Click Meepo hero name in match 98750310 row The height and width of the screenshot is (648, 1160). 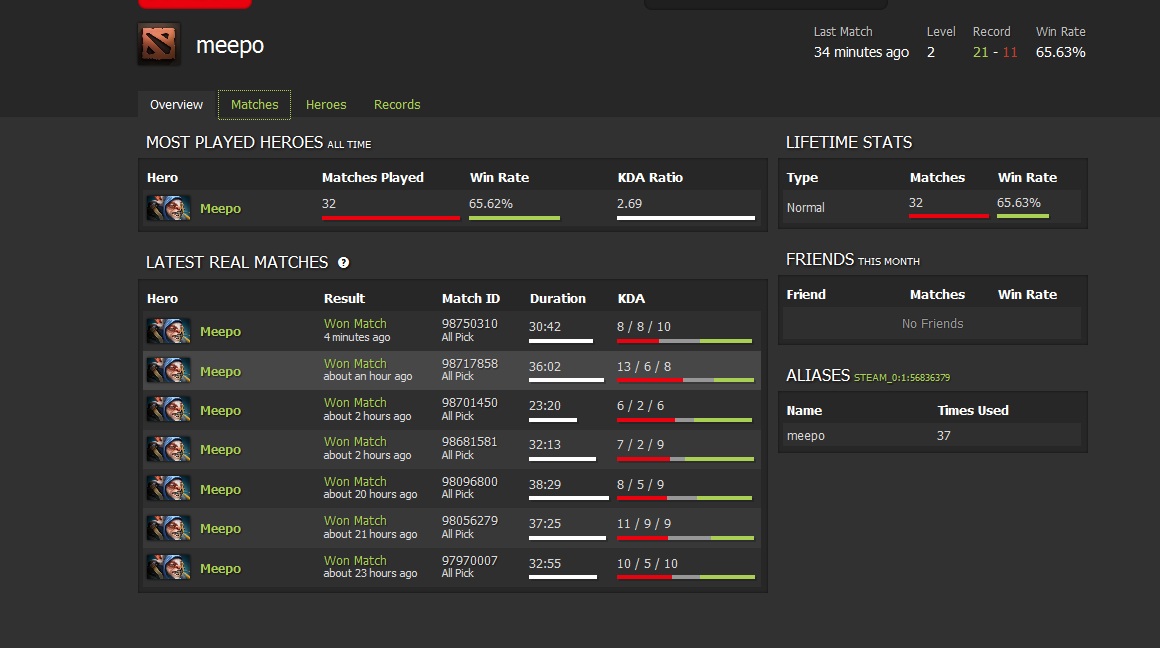pyautogui.click(x=220, y=331)
